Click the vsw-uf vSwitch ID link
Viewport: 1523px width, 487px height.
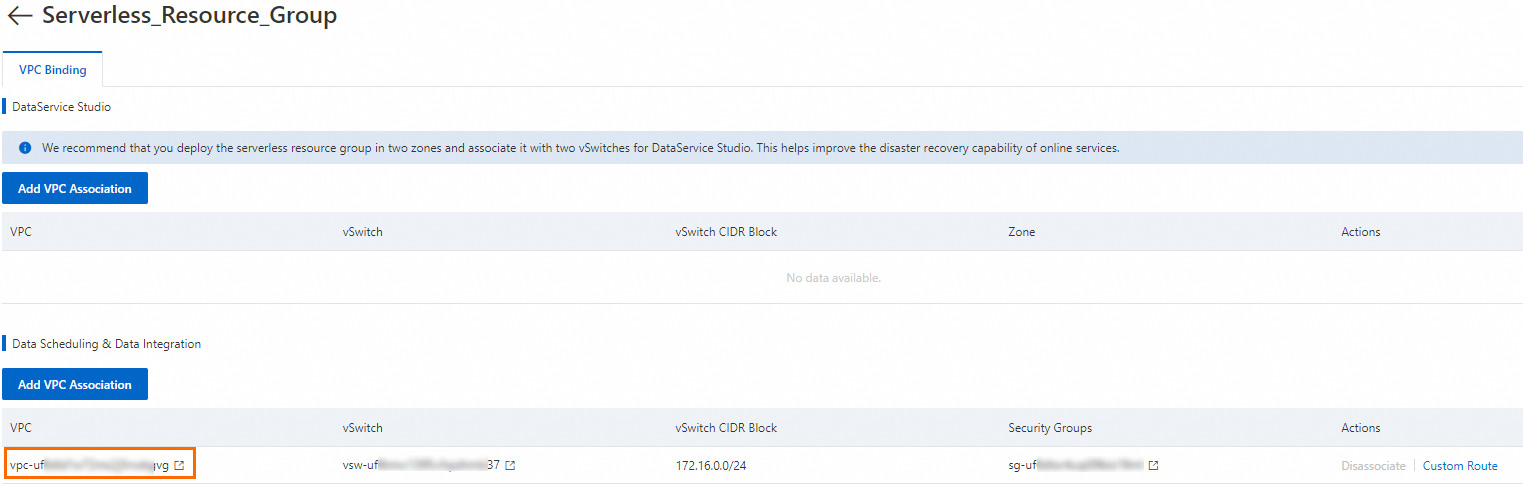coord(420,466)
